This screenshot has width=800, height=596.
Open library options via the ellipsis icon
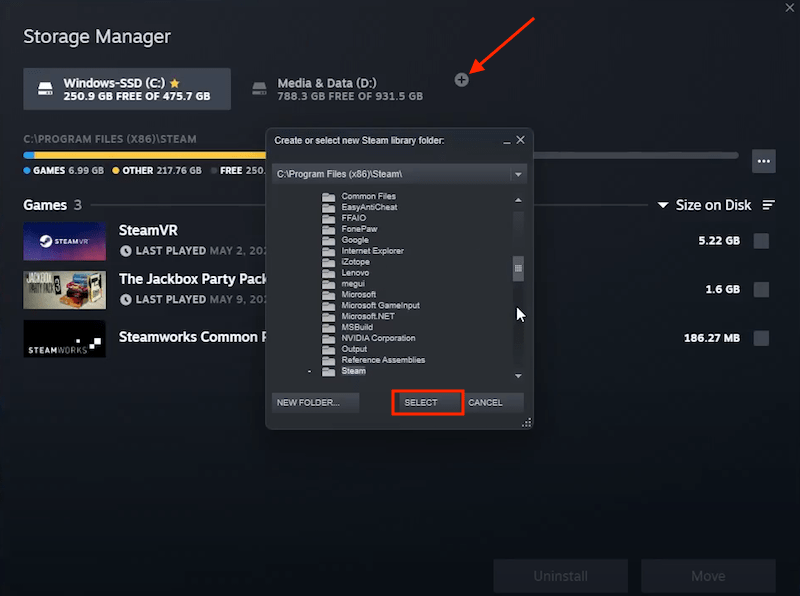[764, 161]
